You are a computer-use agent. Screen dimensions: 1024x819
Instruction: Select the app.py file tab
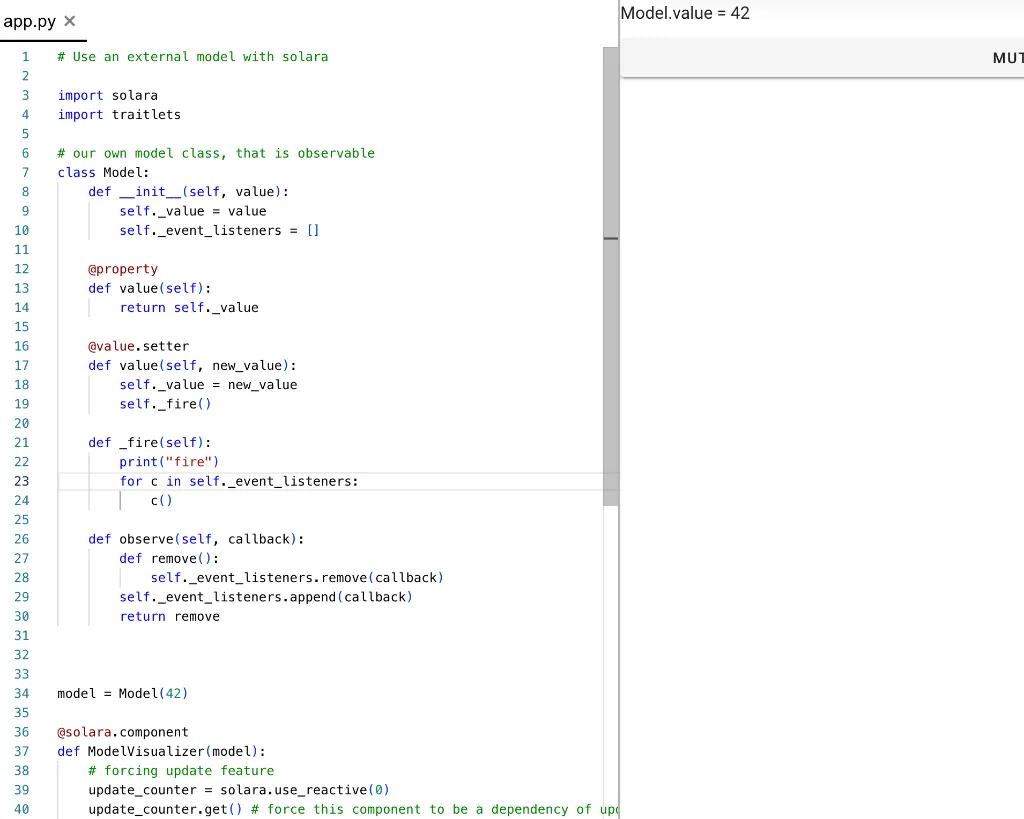pos(30,21)
